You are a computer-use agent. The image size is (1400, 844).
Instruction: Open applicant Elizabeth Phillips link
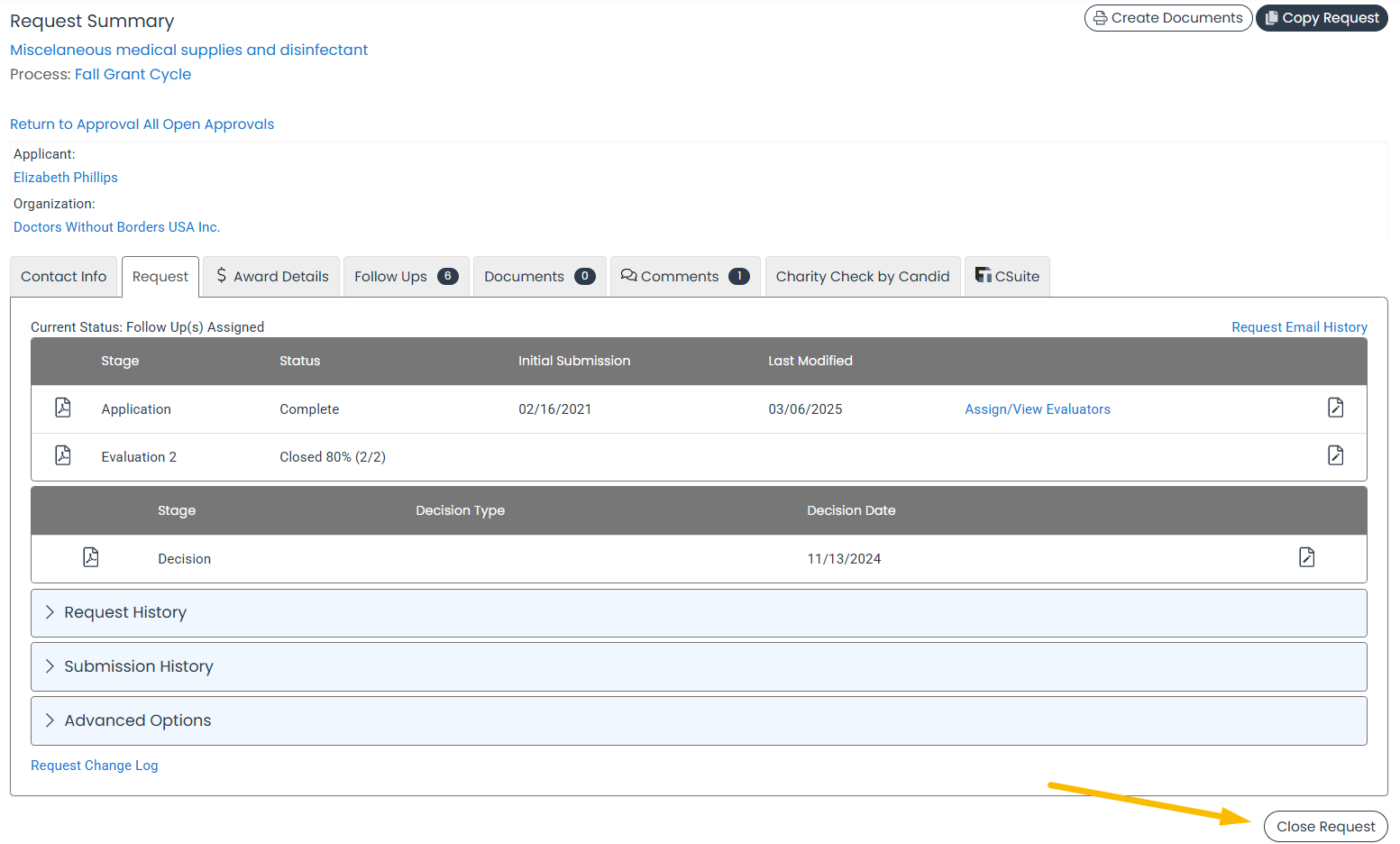pos(66,178)
